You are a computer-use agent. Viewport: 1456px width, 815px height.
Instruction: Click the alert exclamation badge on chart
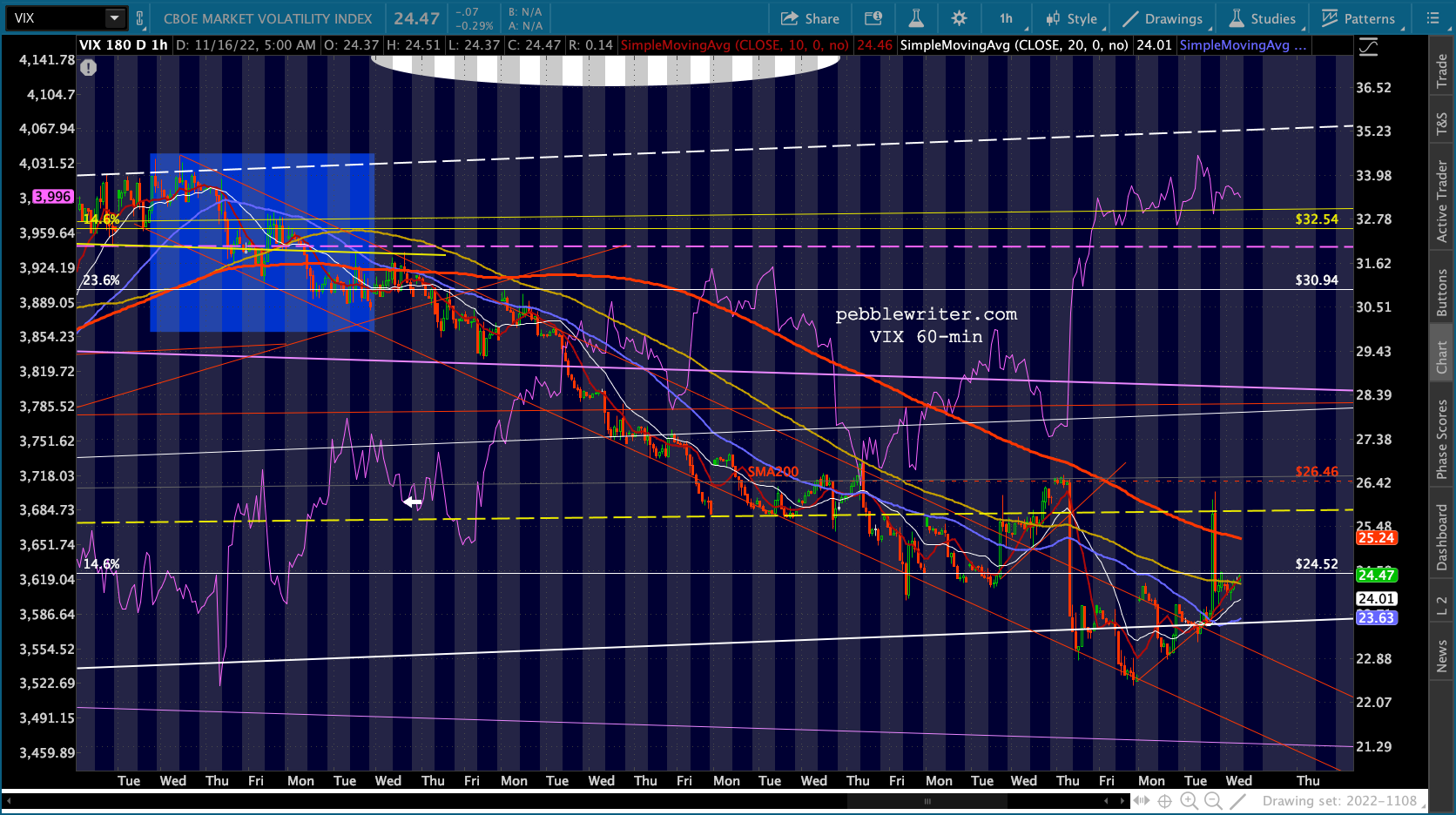pyautogui.click(x=89, y=67)
